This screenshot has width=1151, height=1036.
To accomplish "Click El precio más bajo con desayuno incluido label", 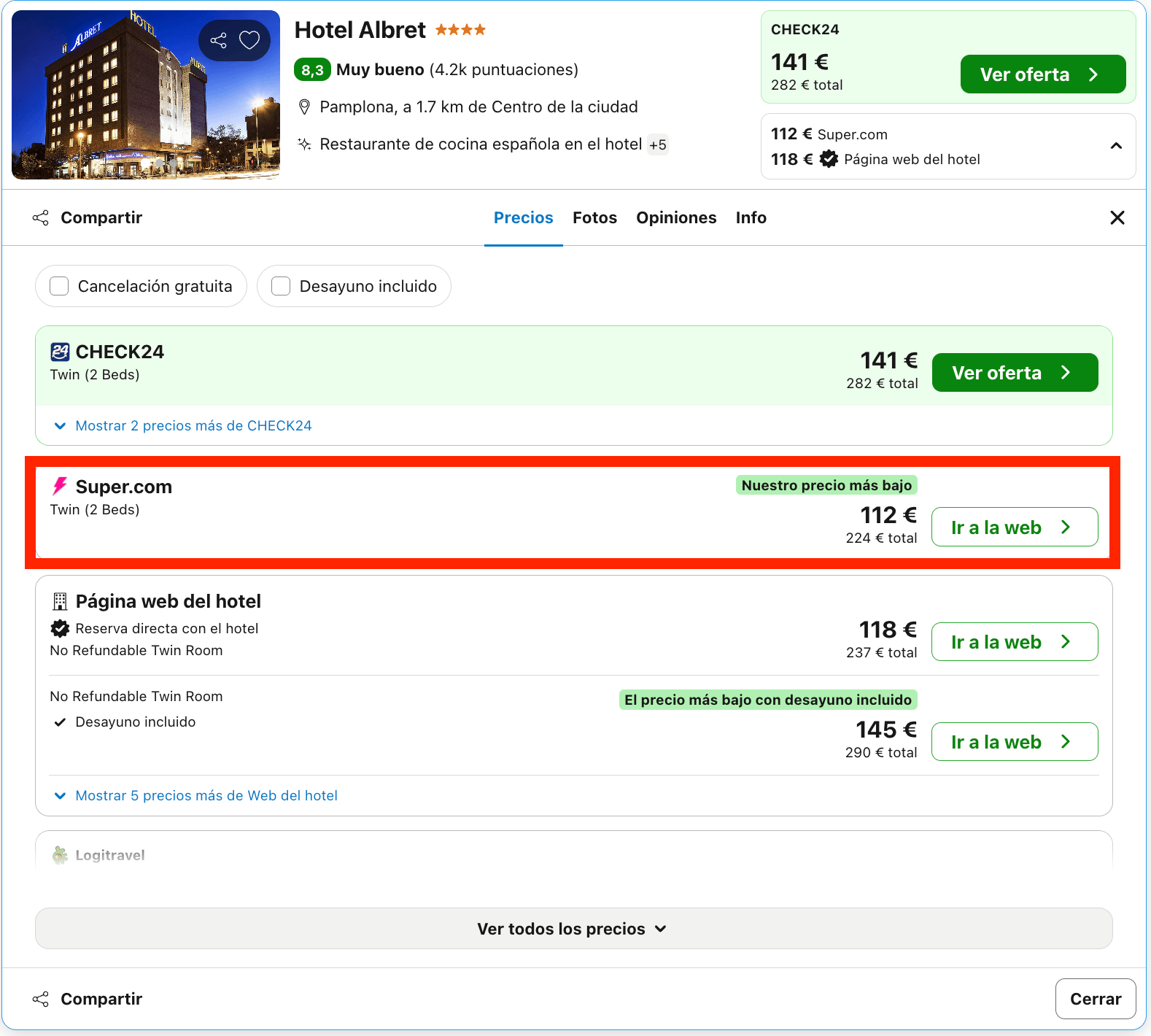I will click(768, 700).
